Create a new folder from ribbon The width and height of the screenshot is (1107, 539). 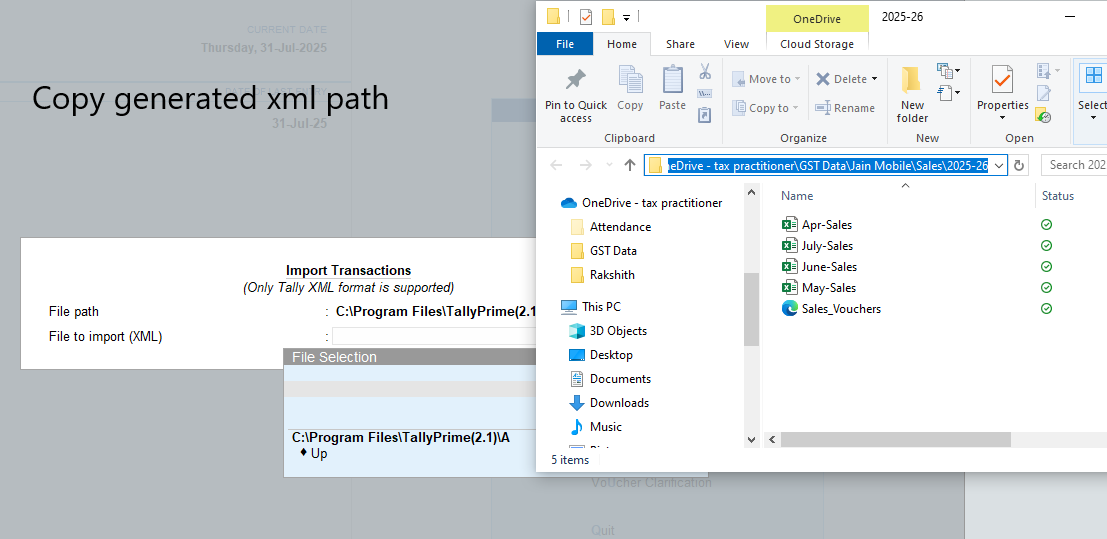tap(912, 95)
